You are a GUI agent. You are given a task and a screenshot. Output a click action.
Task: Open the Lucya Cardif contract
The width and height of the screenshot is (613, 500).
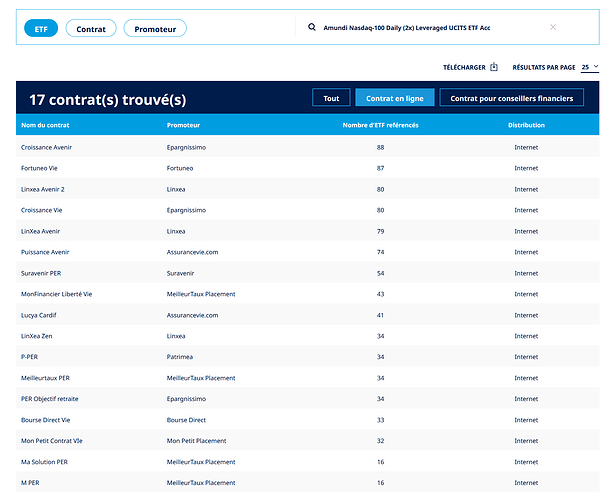click(39, 315)
